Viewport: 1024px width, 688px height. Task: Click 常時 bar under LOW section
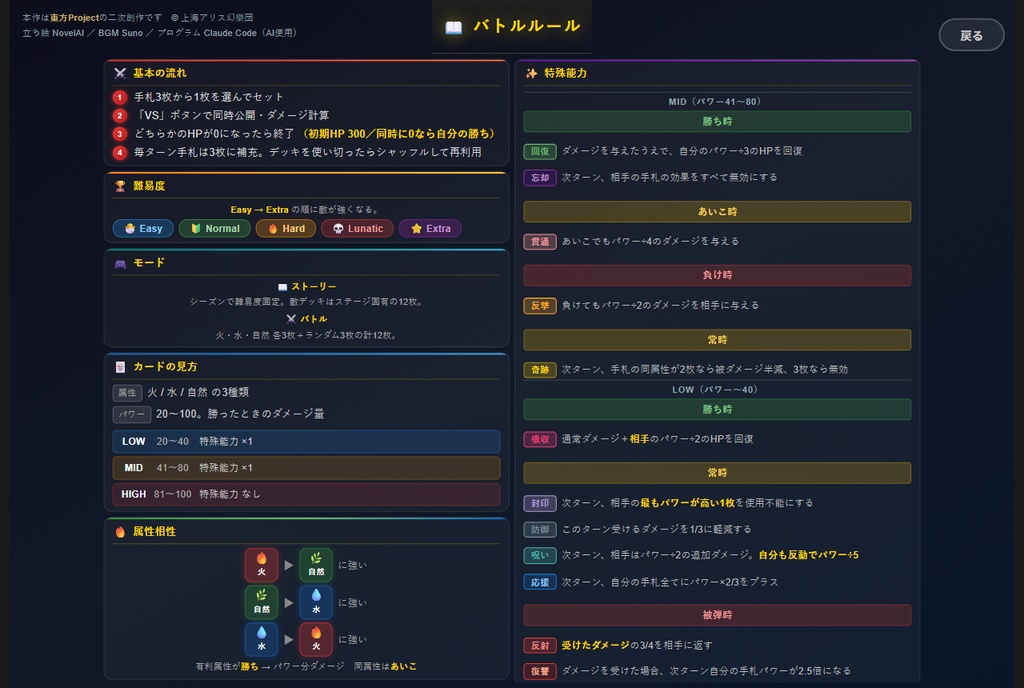[x=717, y=473]
